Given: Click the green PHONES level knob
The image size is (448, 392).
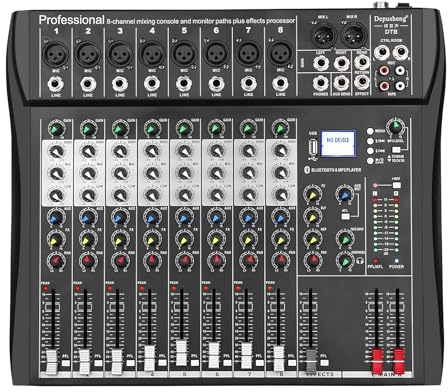Looking at the screenshot, I should click(345, 261).
